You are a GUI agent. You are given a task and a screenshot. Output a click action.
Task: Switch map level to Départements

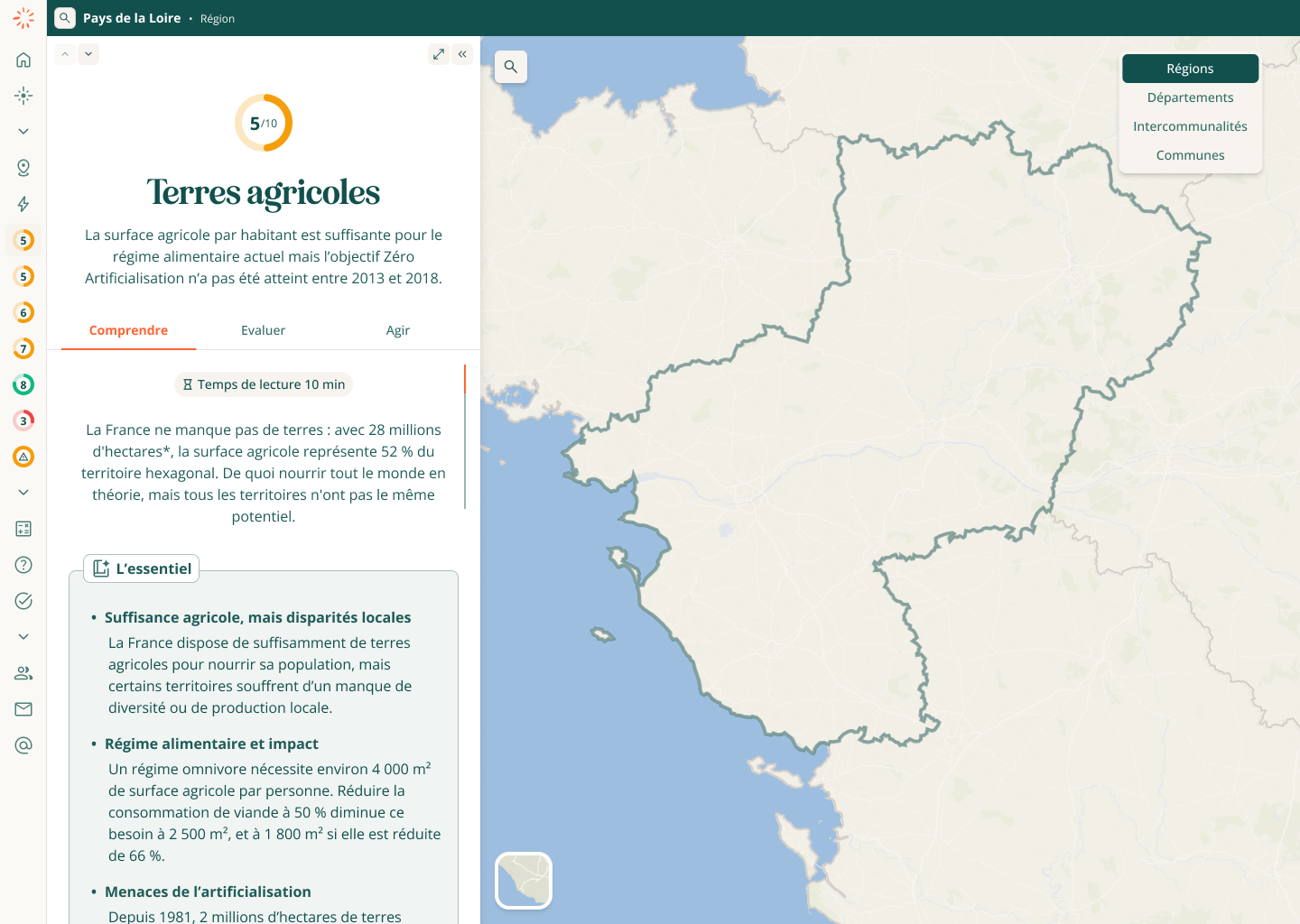tap(1190, 97)
